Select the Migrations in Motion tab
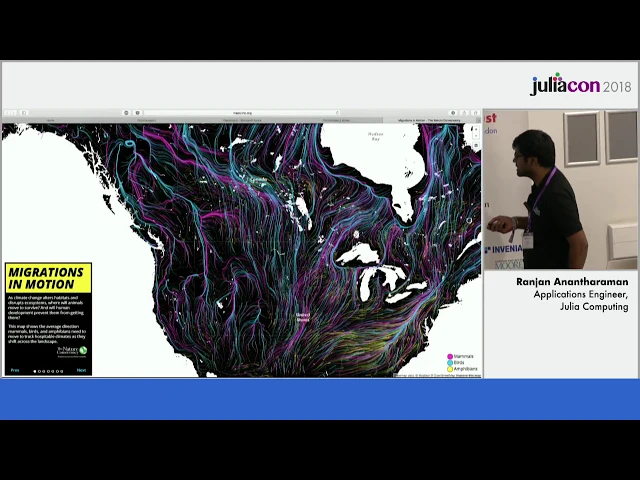 point(429,120)
